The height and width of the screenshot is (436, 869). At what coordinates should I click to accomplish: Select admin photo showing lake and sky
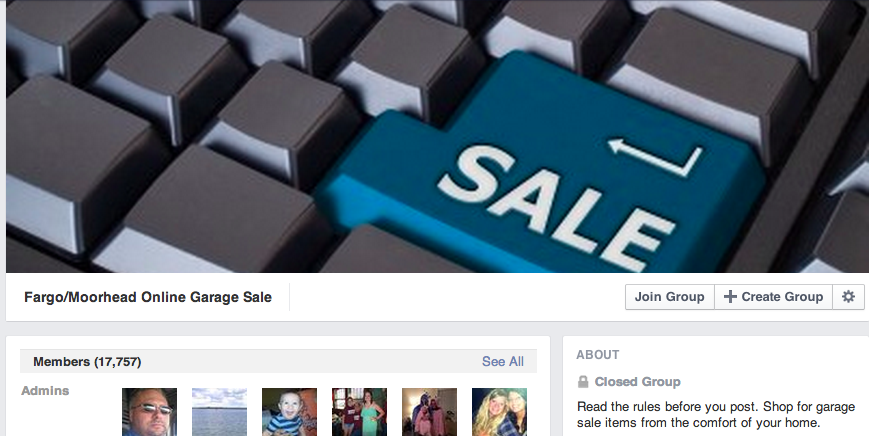pos(219,412)
